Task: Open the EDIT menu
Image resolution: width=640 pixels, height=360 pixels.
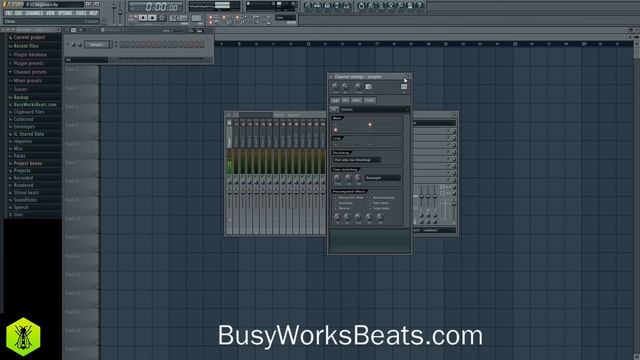Action: tap(18, 13)
